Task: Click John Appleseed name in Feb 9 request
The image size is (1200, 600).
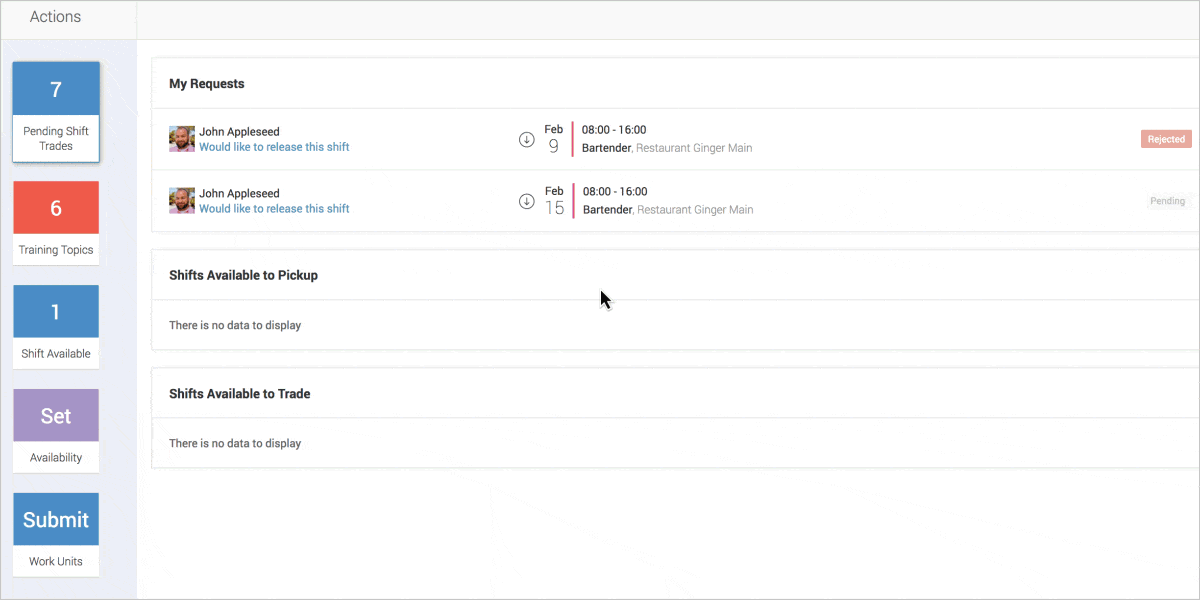Action: click(239, 132)
